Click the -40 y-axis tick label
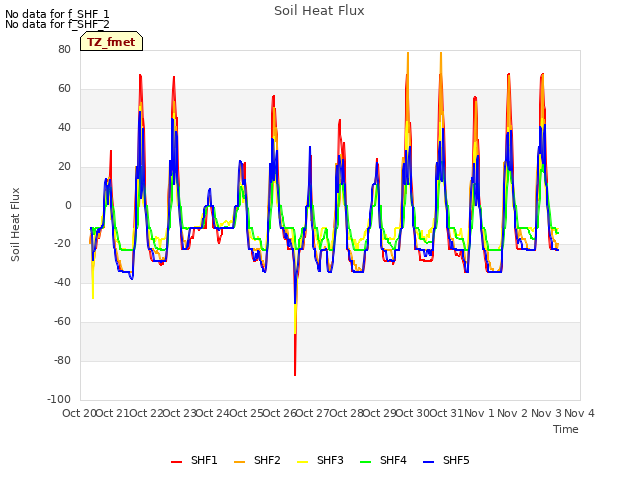 pos(62,282)
